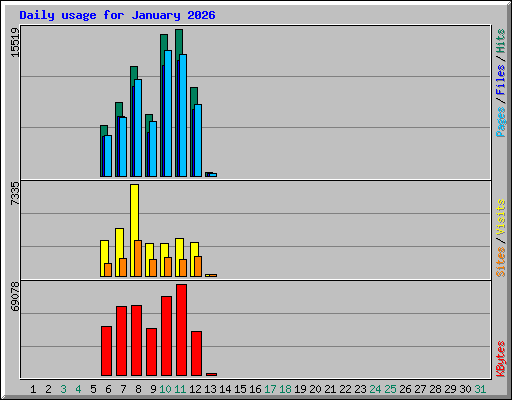
Task: Click day label 17 on the axis
Action: click(270, 389)
